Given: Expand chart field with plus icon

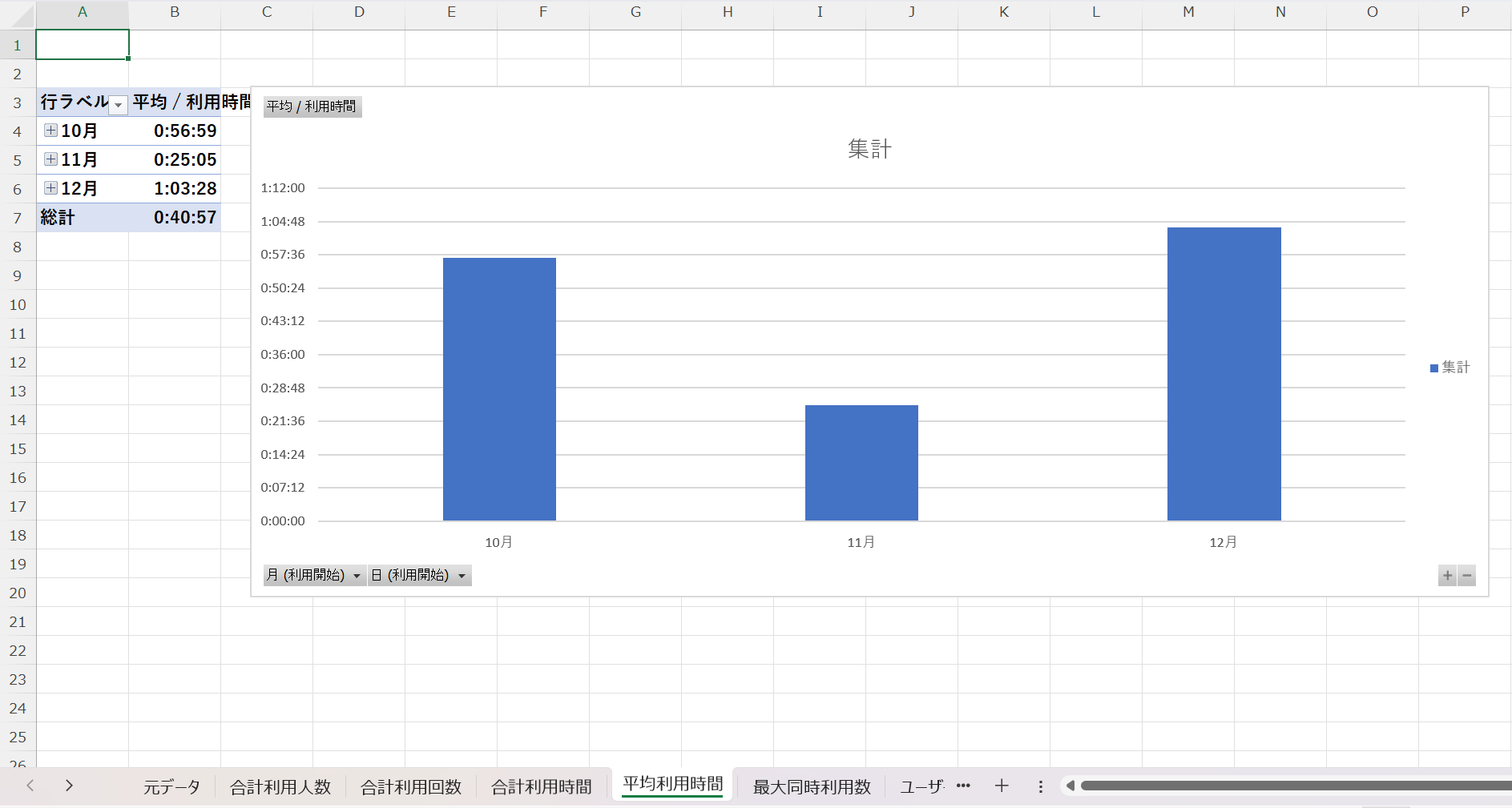Looking at the screenshot, I should pos(1447,576).
